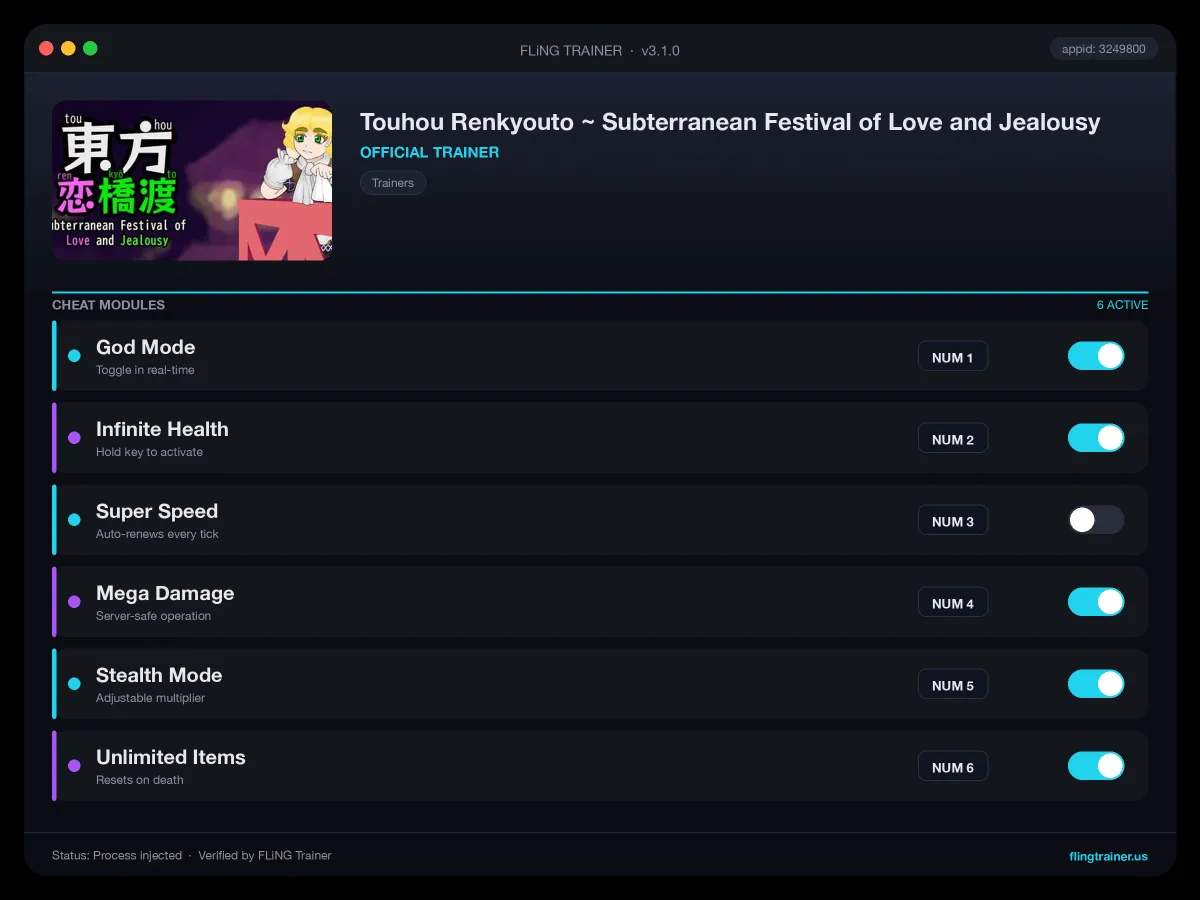Image resolution: width=1200 pixels, height=900 pixels.
Task: Disable the Unlimited Items toggle
Action: point(1096,766)
